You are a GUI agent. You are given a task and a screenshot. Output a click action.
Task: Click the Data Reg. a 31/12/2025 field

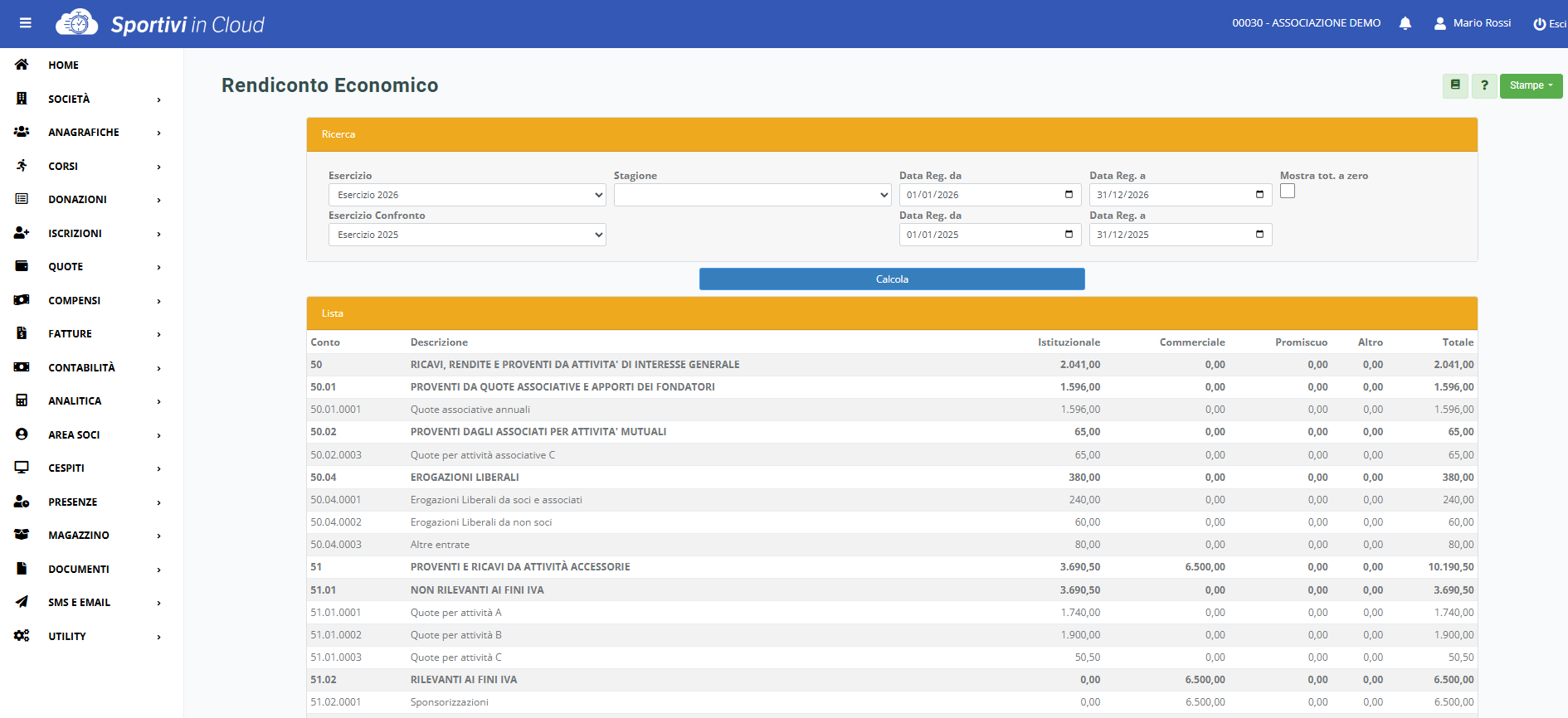1181,235
